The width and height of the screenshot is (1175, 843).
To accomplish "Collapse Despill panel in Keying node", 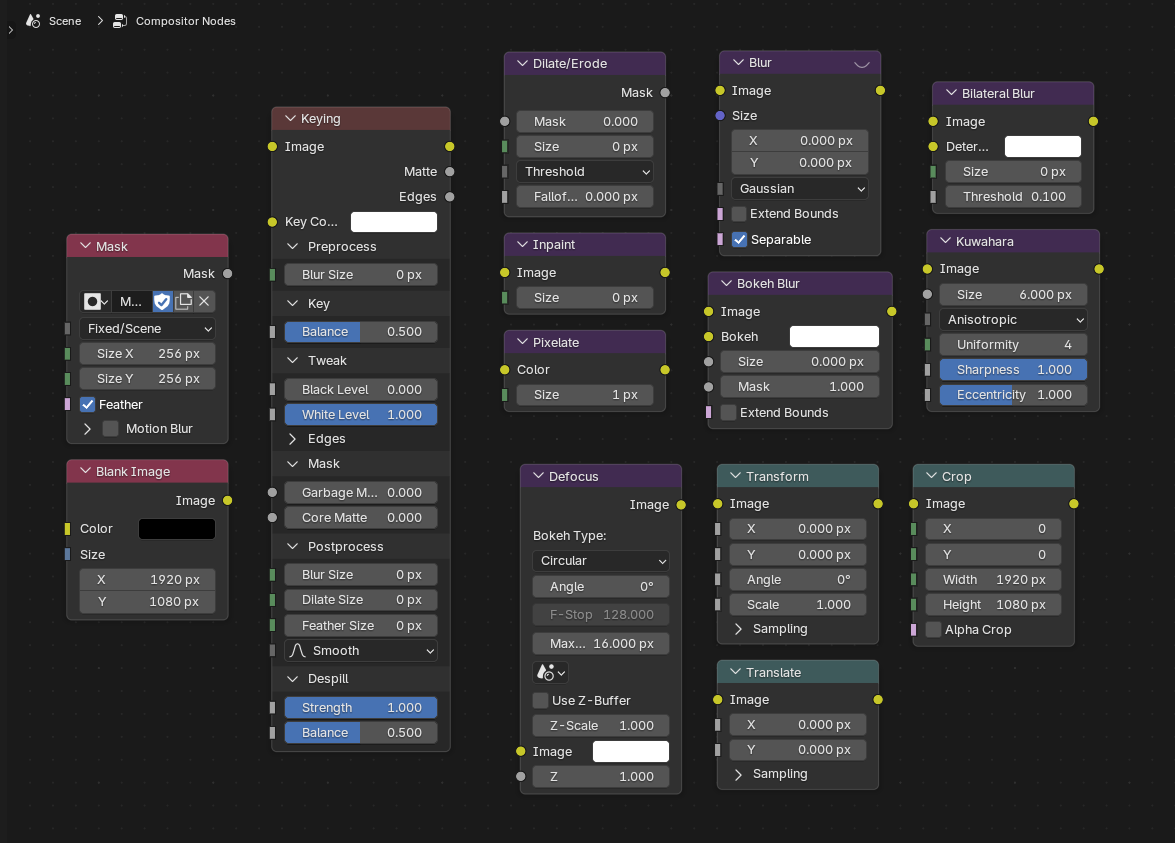I will tap(293, 679).
